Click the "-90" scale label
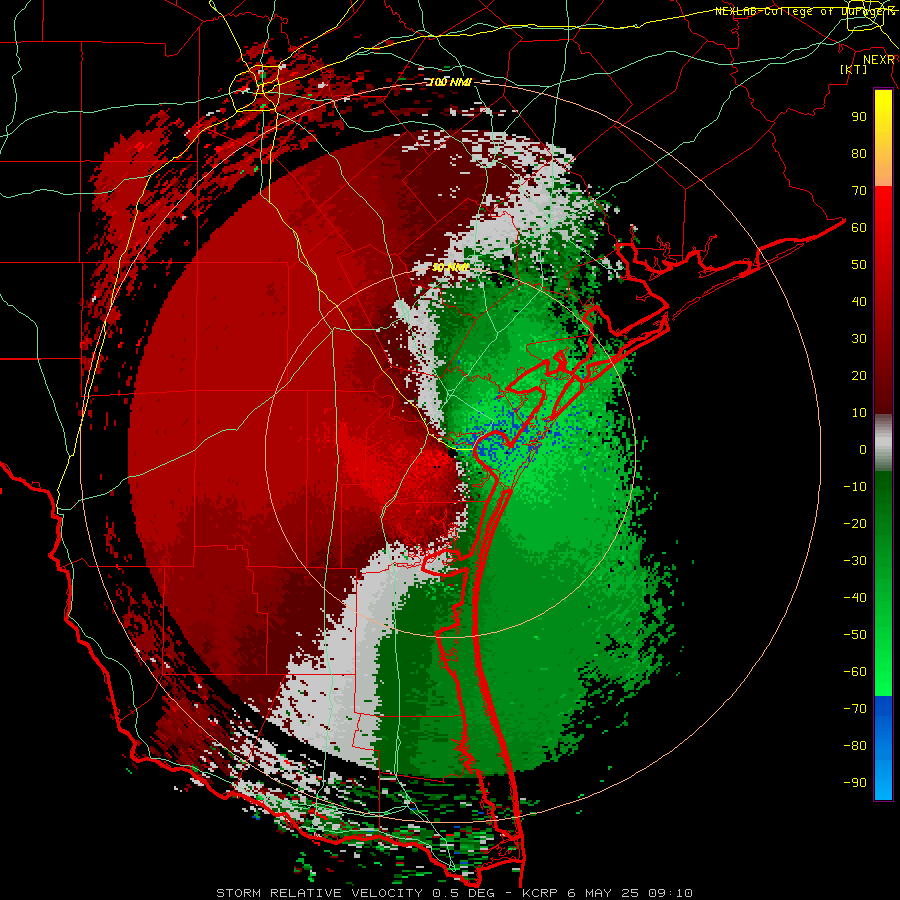 [x=855, y=783]
